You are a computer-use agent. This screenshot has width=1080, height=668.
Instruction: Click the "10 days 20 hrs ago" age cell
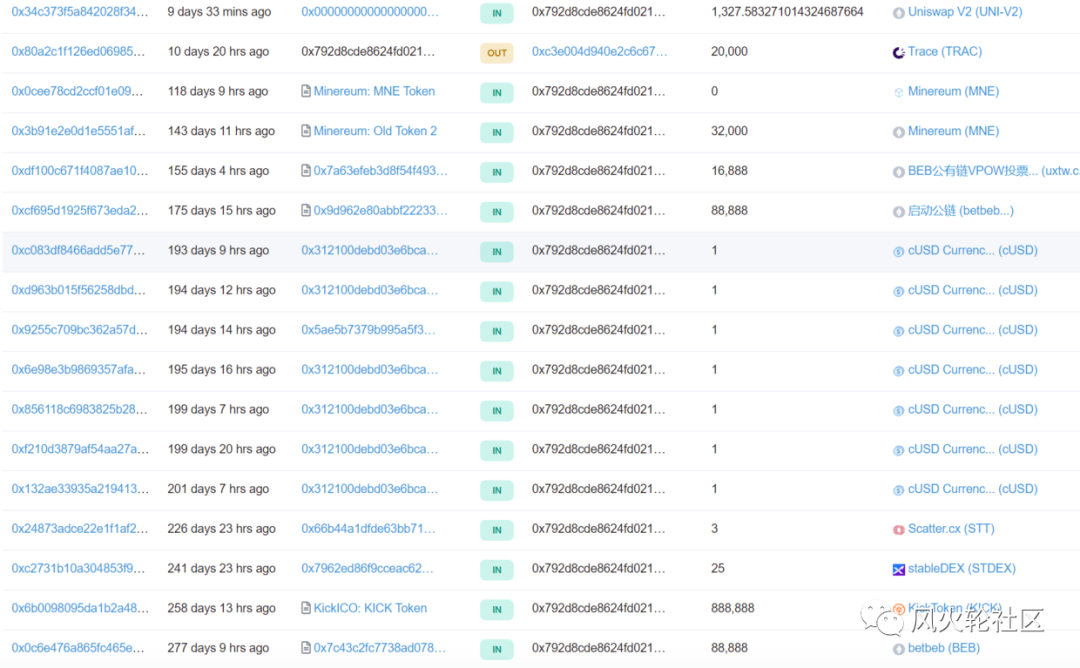[x=218, y=52]
